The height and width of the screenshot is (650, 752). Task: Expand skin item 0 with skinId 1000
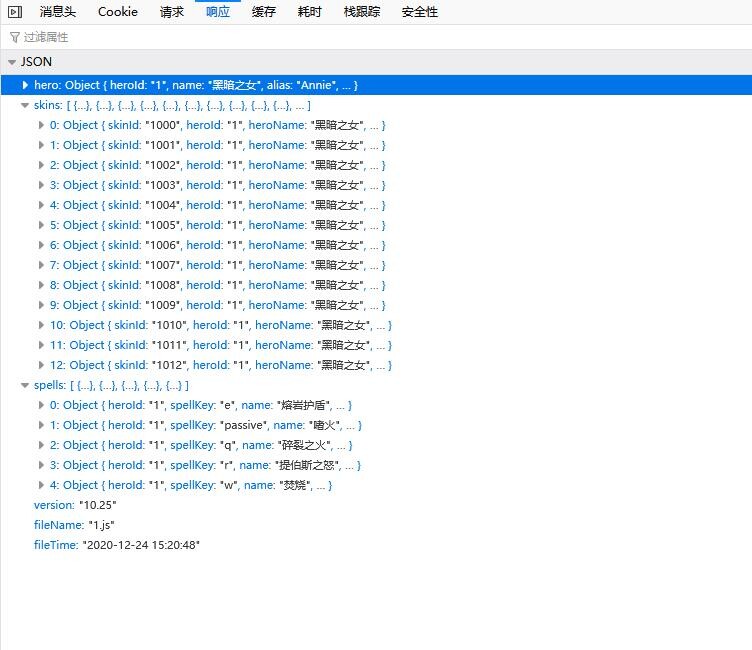click(x=41, y=125)
